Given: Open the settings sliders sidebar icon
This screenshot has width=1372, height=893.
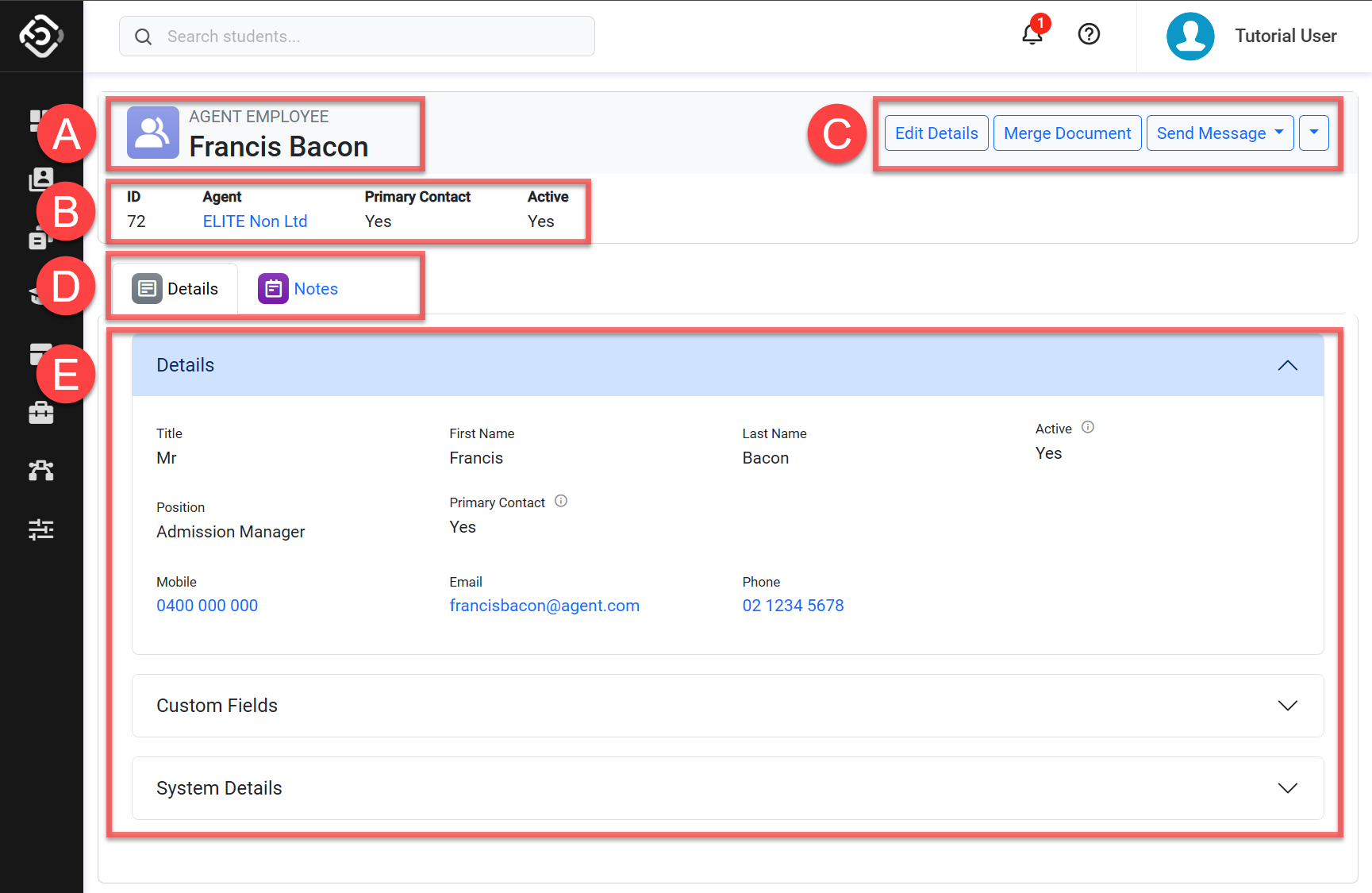Looking at the screenshot, I should tap(41, 529).
